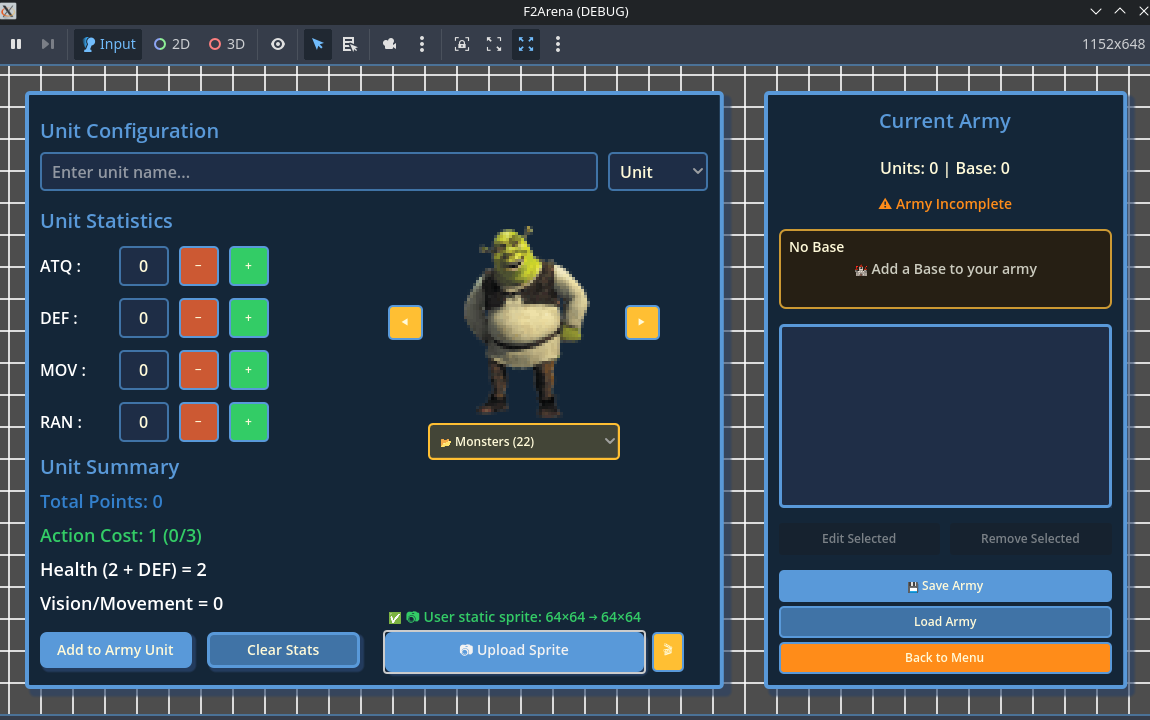Click the Load Army button

(x=945, y=622)
